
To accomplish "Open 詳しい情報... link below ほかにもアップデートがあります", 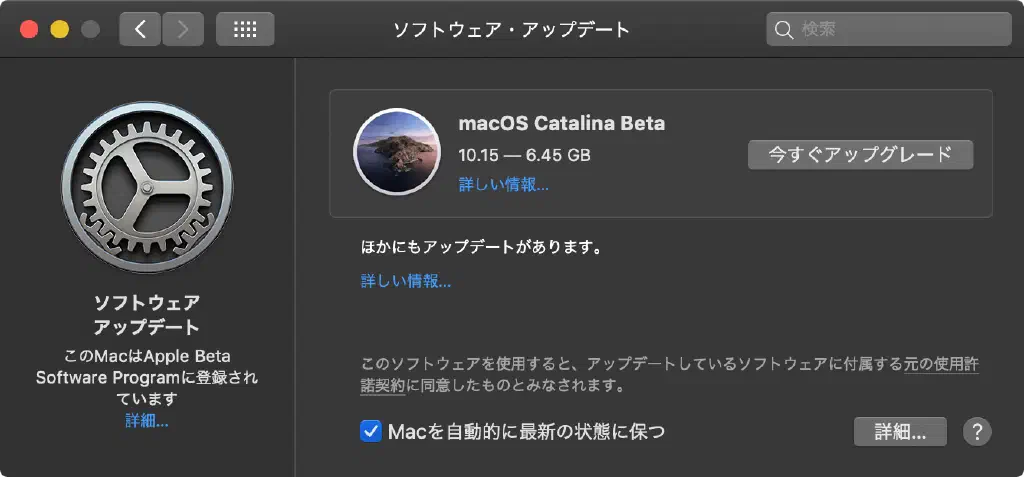I will 406,281.
